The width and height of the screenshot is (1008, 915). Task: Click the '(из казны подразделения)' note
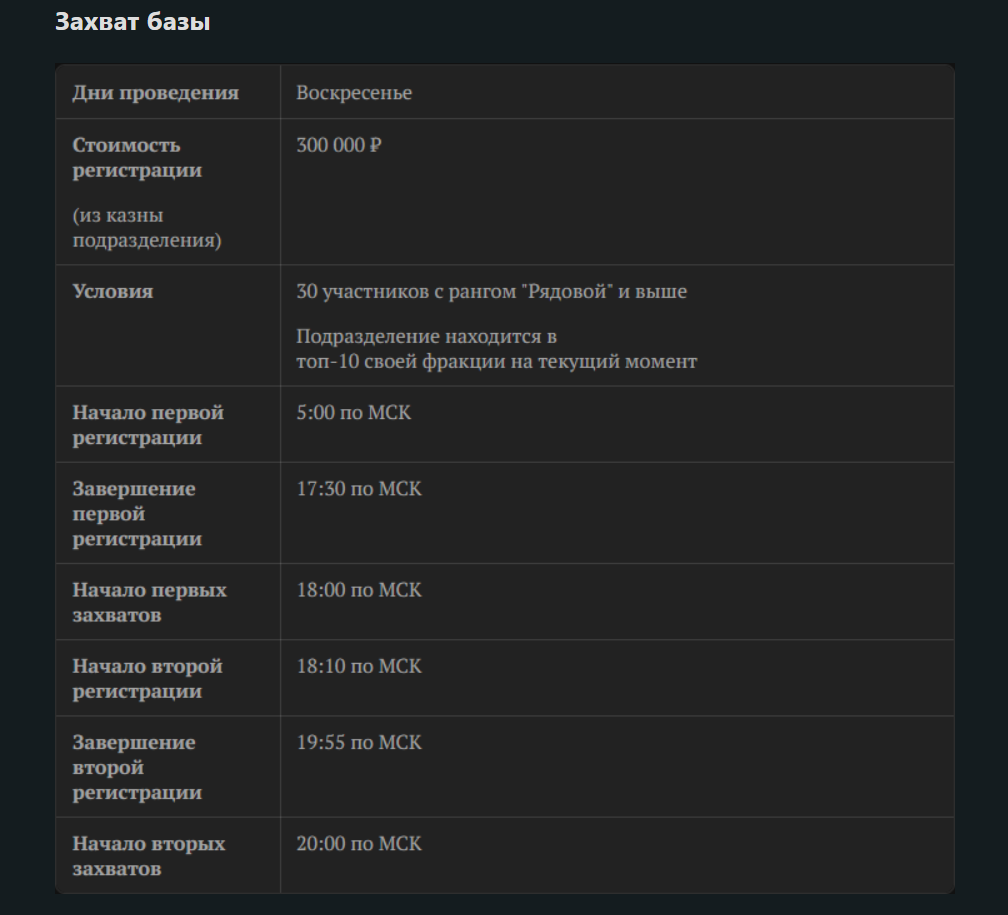pos(147,228)
